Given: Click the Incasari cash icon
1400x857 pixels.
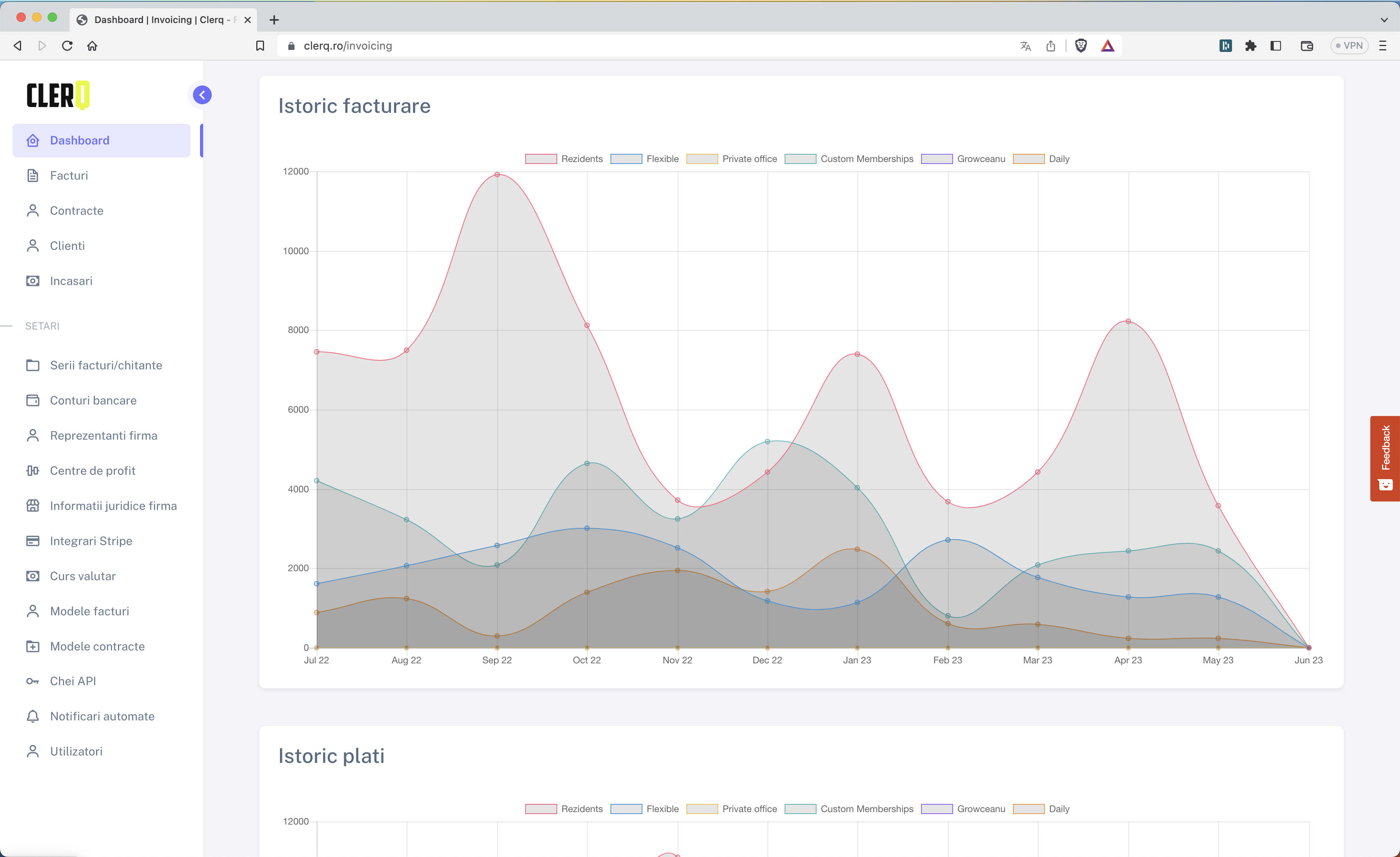Looking at the screenshot, I should (x=33, y=281).
